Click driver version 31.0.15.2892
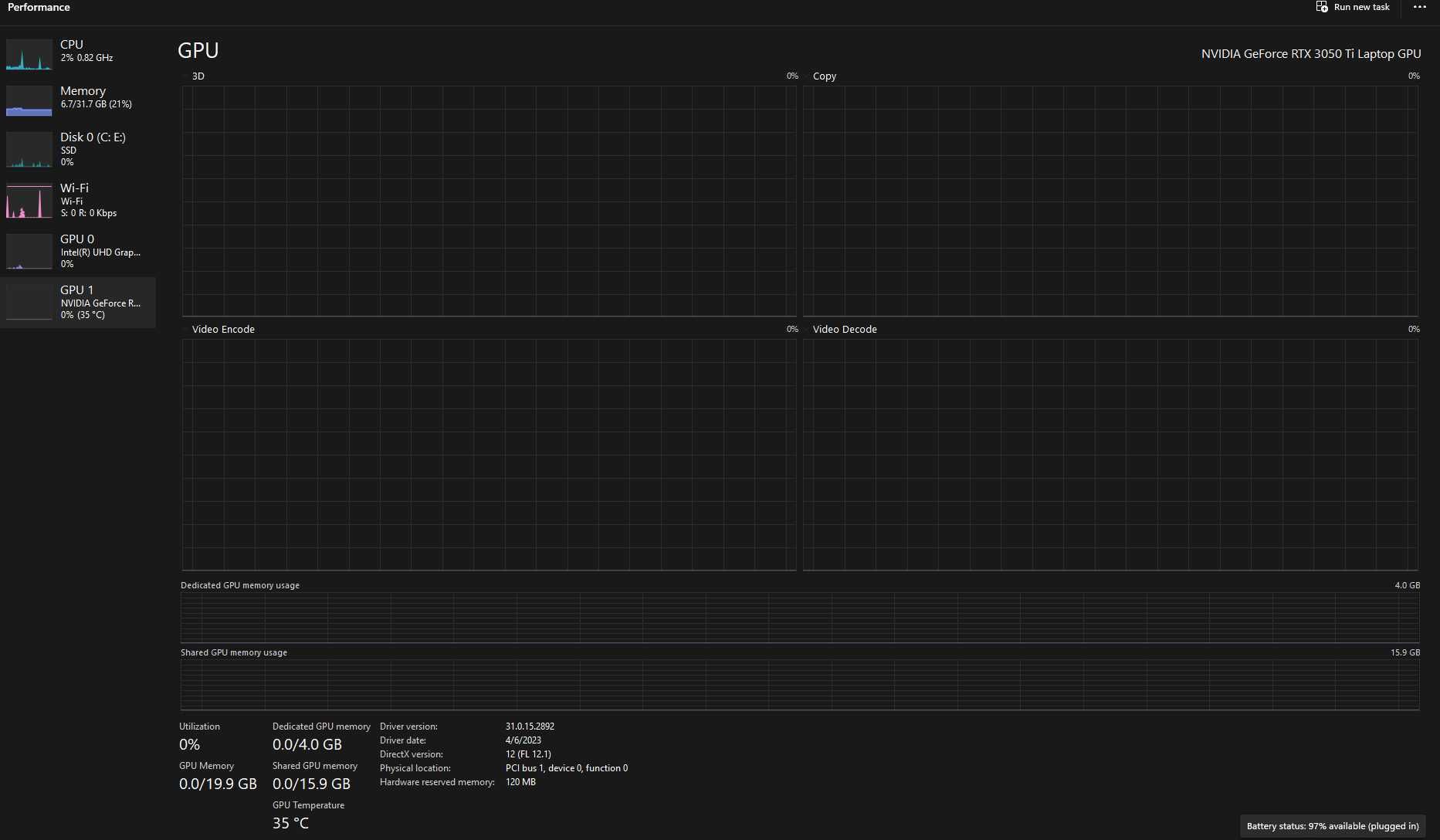This screenshot has height=840, width=1440. pyautogui.click(x=530, y=727)
